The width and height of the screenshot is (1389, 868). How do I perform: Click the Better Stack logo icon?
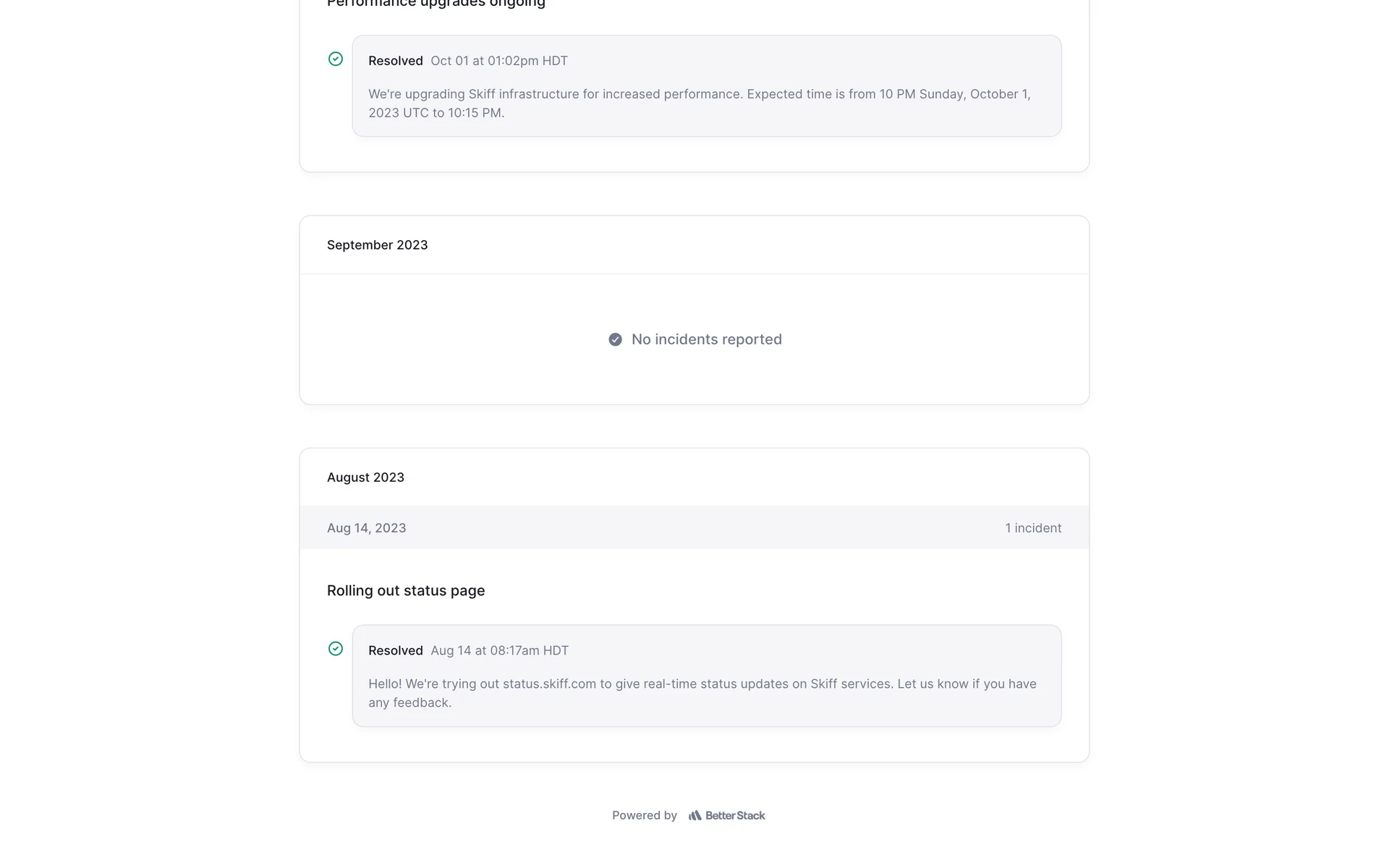694,816
